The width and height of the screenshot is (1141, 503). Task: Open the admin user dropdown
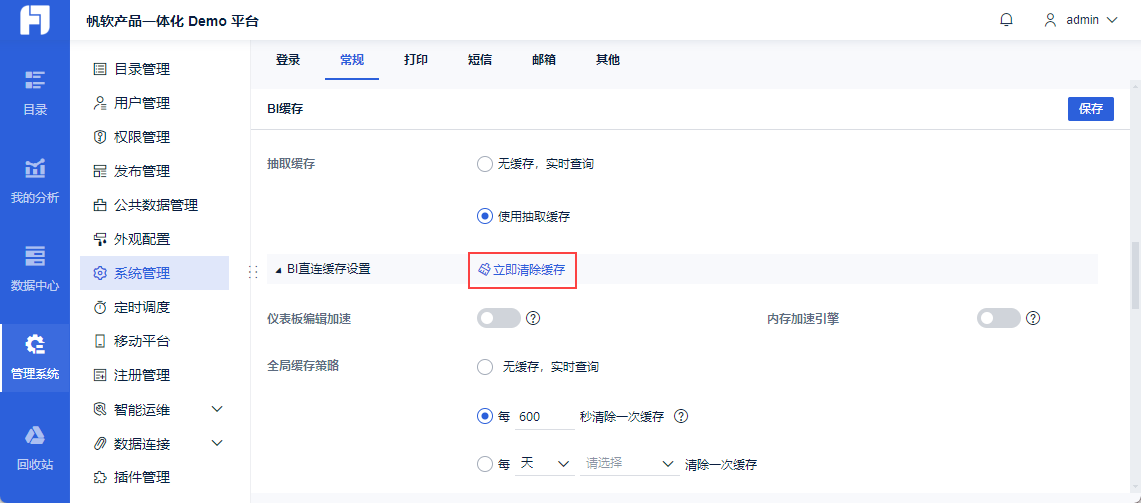pos(1081,20)
